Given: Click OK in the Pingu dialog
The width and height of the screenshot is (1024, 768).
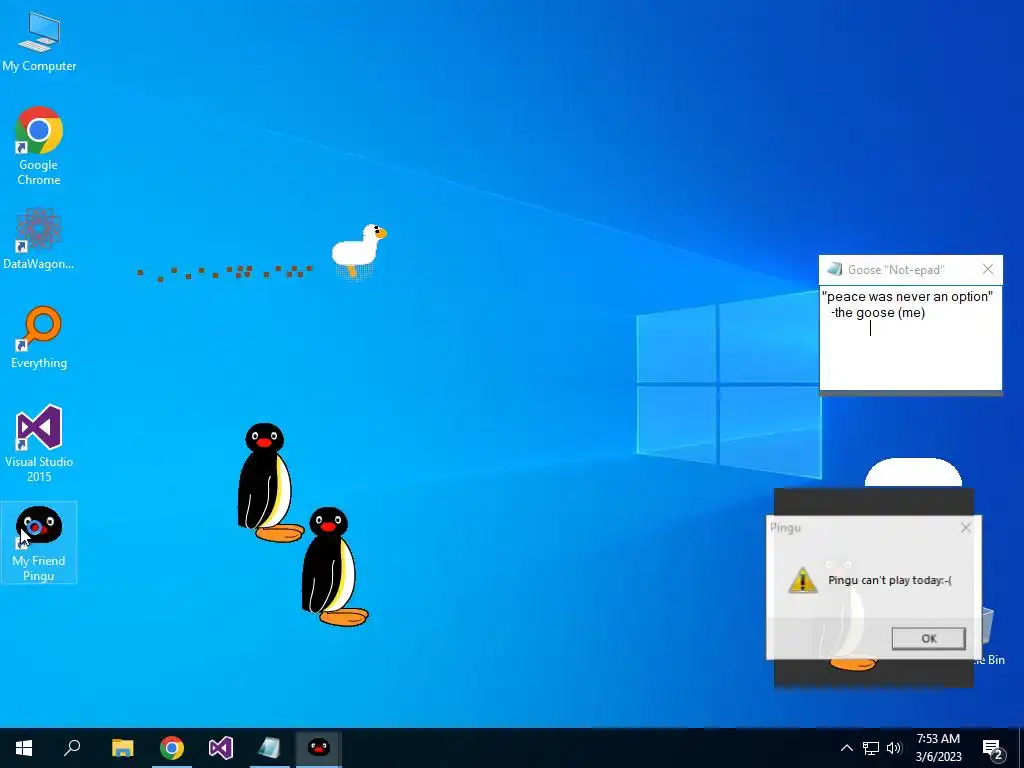Looking at the screenshot, I should pos(928,638).
